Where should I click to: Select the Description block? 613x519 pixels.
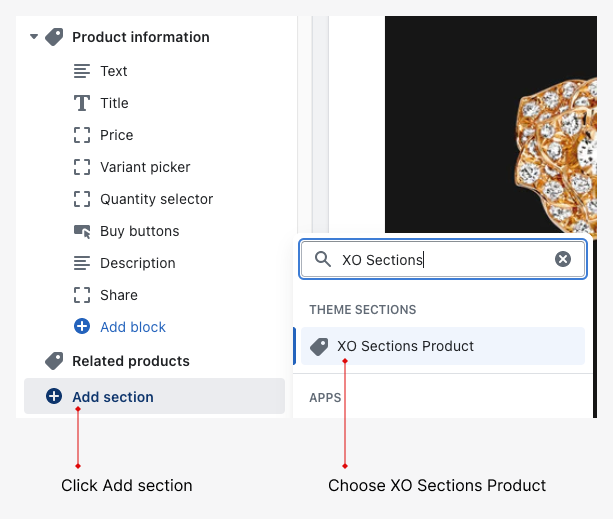pos(137,263)
